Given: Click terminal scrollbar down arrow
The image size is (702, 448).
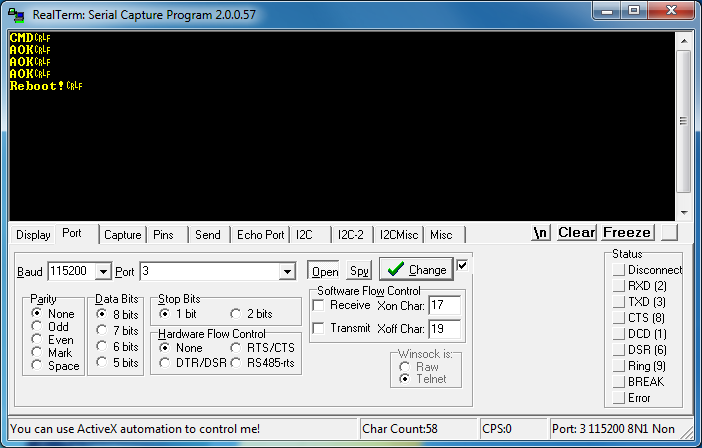Looking at the screenshot, I should pos(684,213).
